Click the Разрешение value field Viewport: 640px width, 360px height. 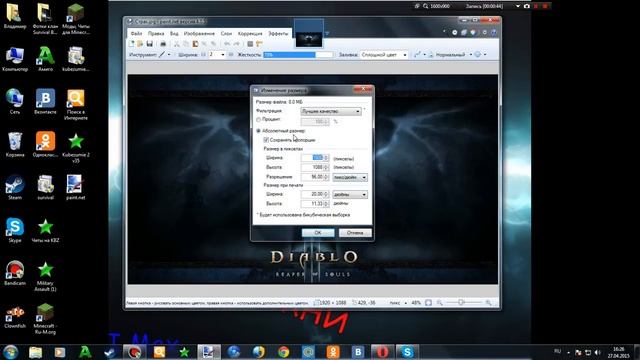[x=315, y=177]
